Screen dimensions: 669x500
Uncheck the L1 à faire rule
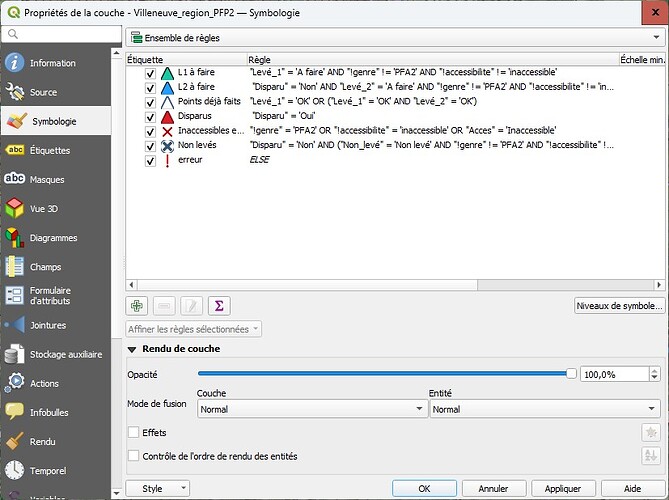point(150,74)
